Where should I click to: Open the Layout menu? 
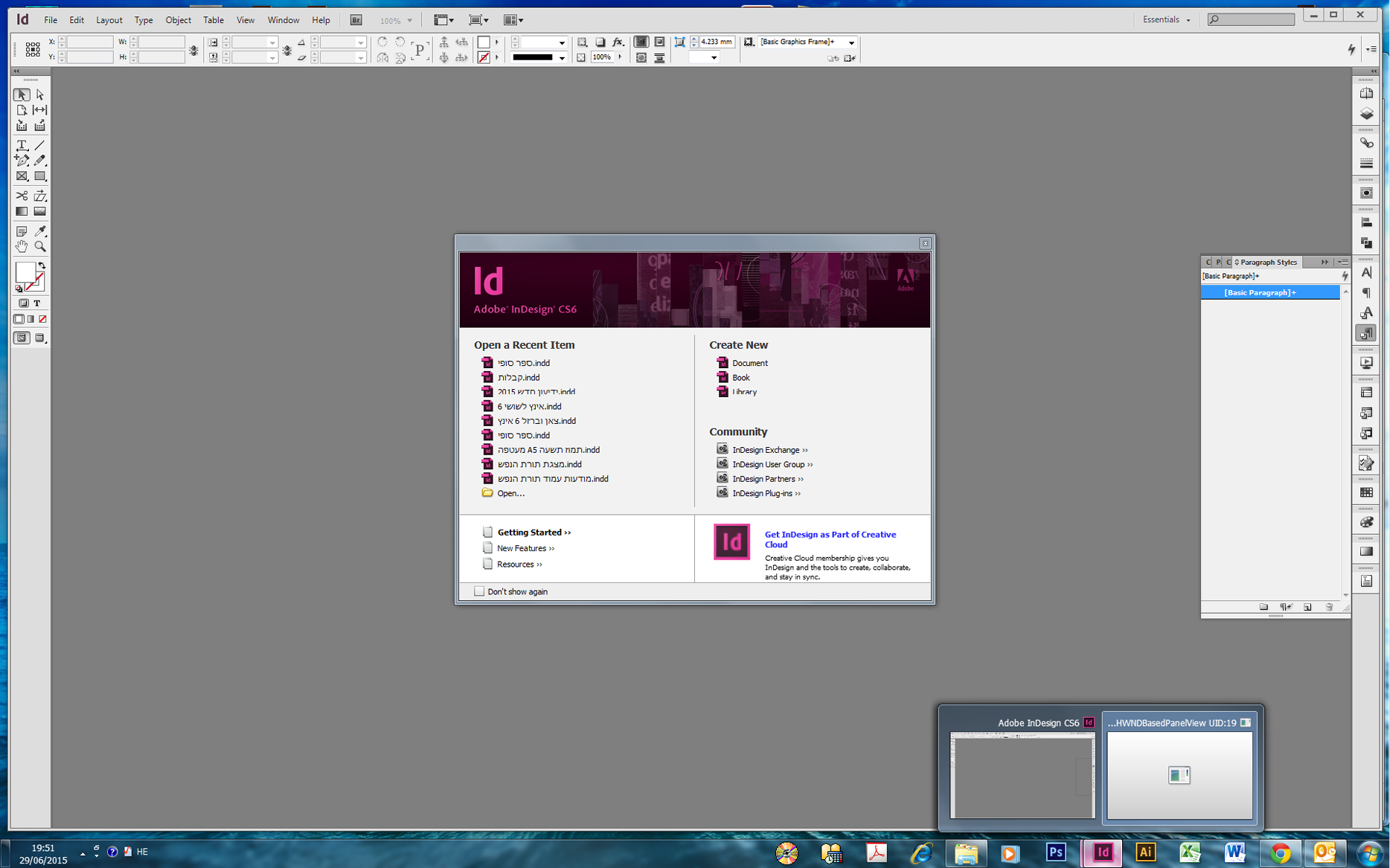coord(109,20)
